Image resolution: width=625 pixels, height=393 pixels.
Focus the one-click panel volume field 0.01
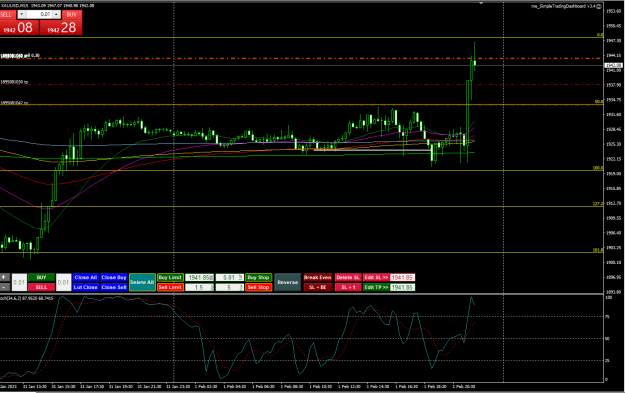click(39, 14)
